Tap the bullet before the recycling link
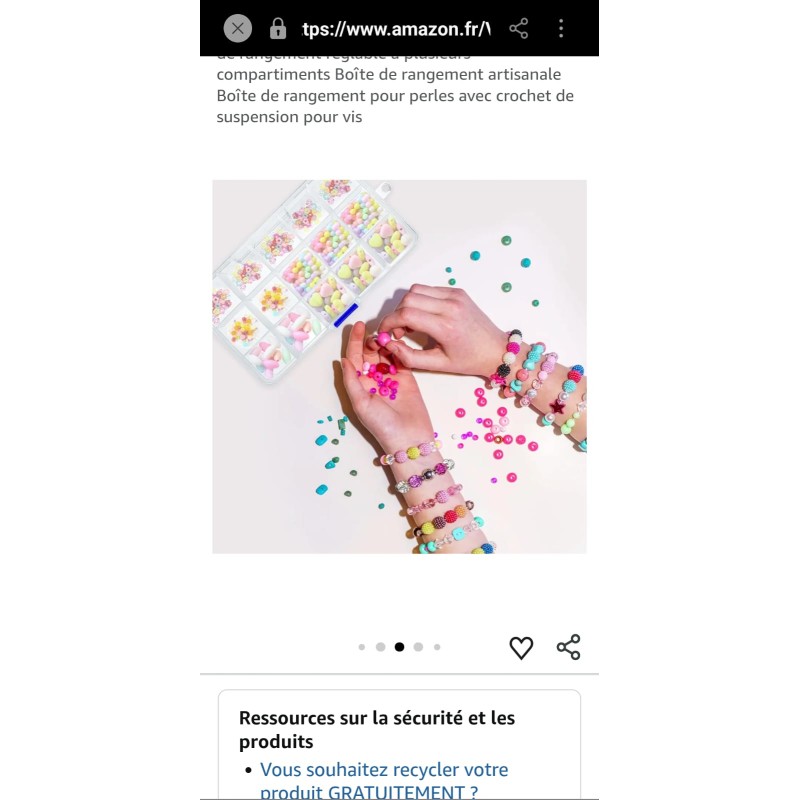The image size is (800, 800). (x=248, y=770)
